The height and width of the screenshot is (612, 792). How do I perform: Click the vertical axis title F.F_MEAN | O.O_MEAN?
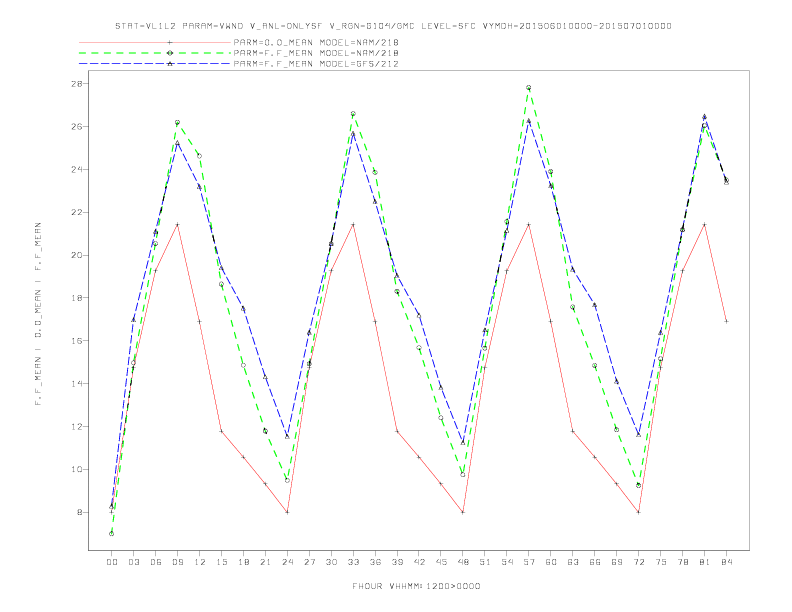coord(38,314)
